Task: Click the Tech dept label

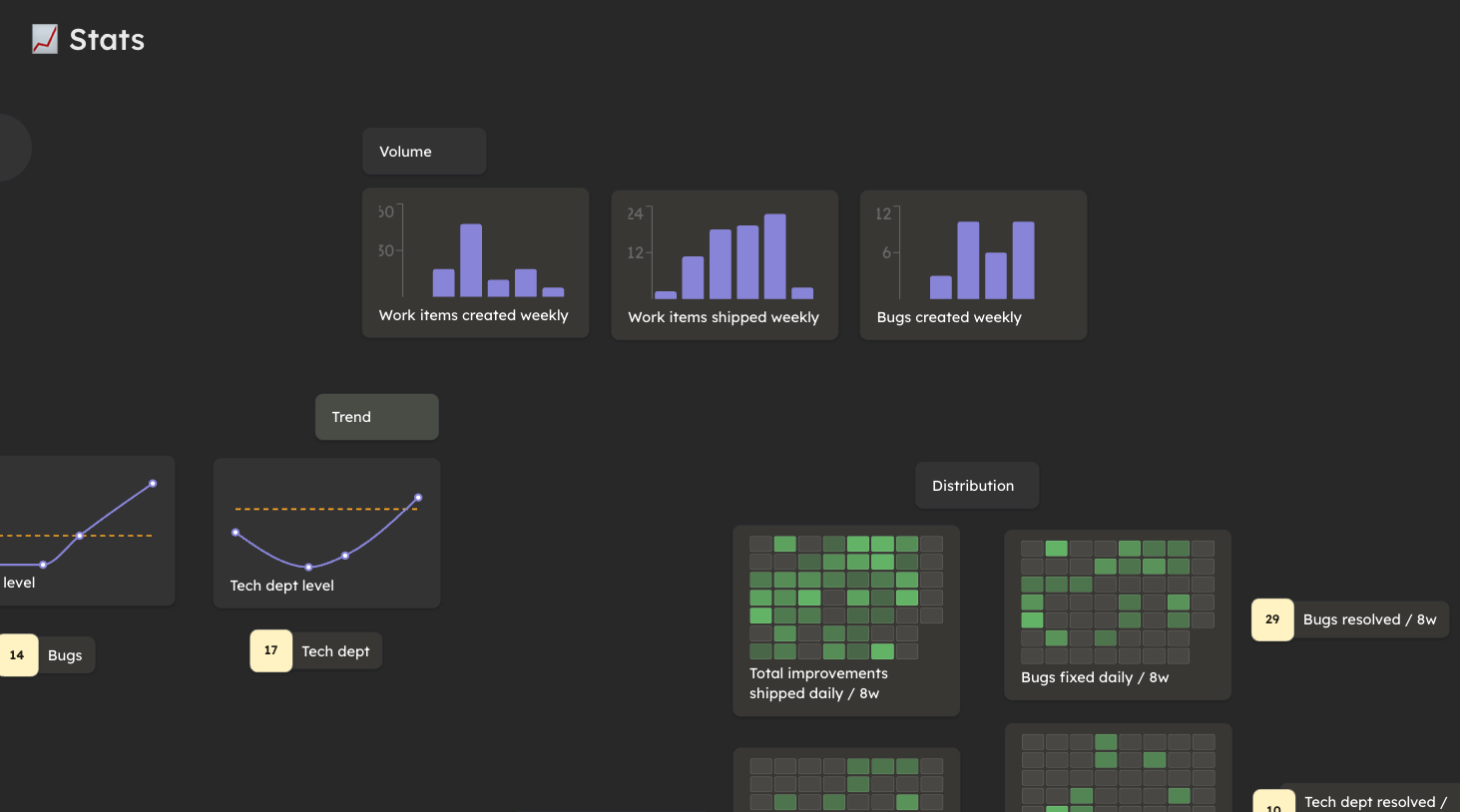Action: (336, 651)
